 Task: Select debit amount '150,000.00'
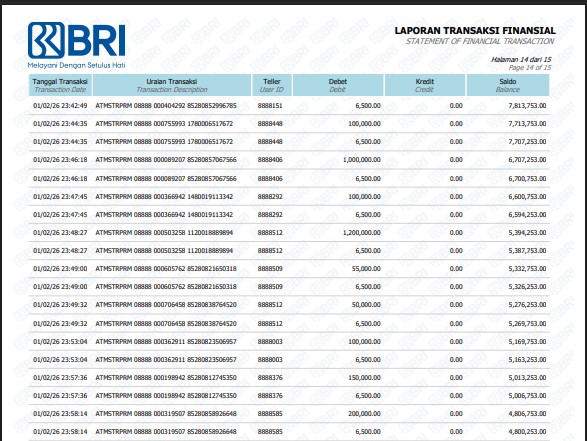click(x=365, y=377)
